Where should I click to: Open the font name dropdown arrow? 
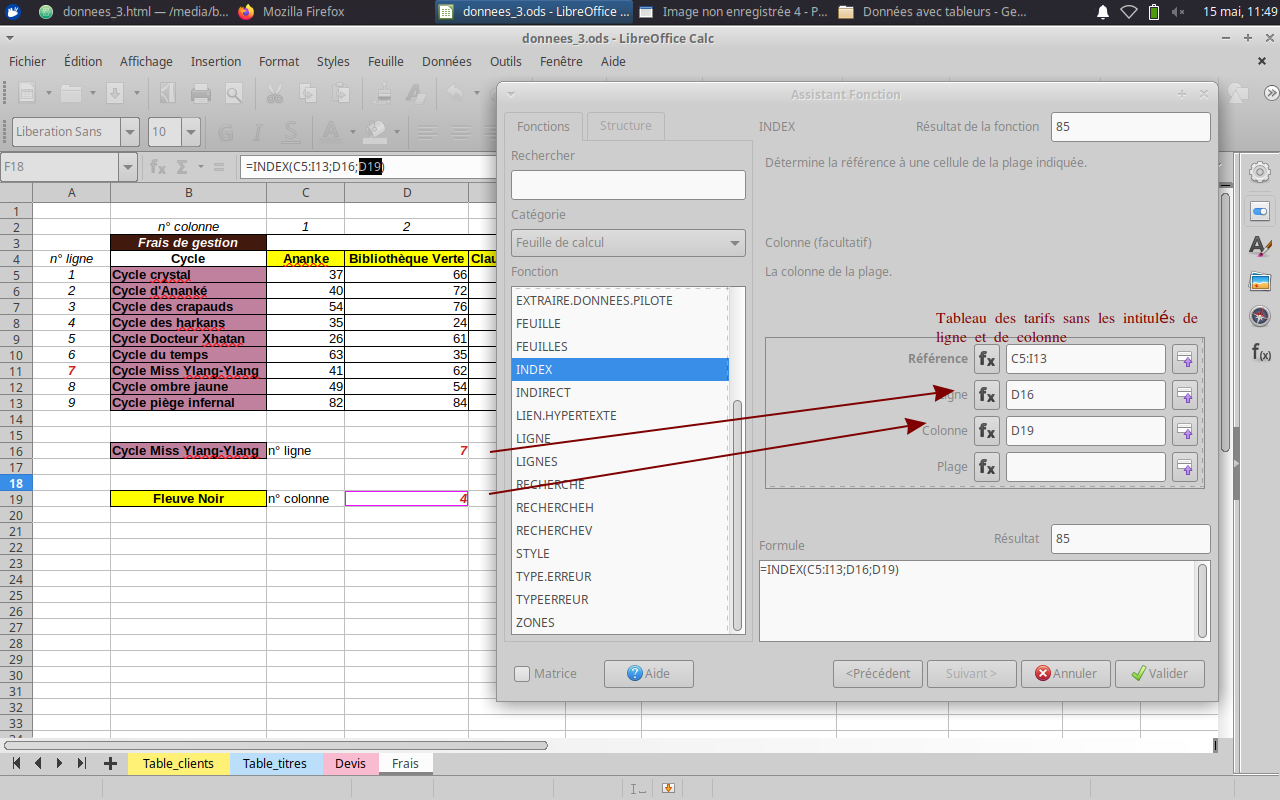tap(131, 132)
